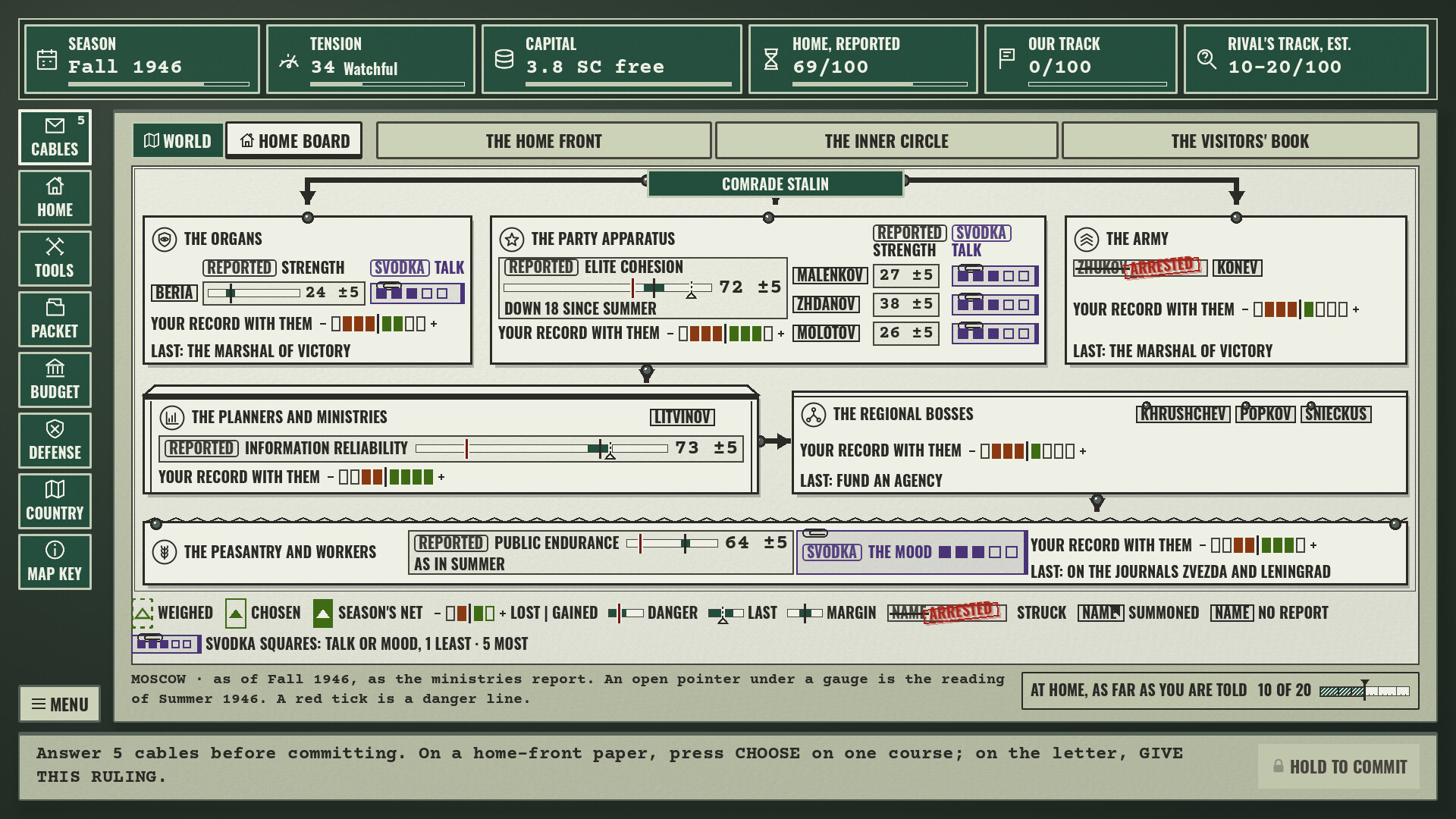Switch to the World tab
1456x819 pixels.
point(178,141)
